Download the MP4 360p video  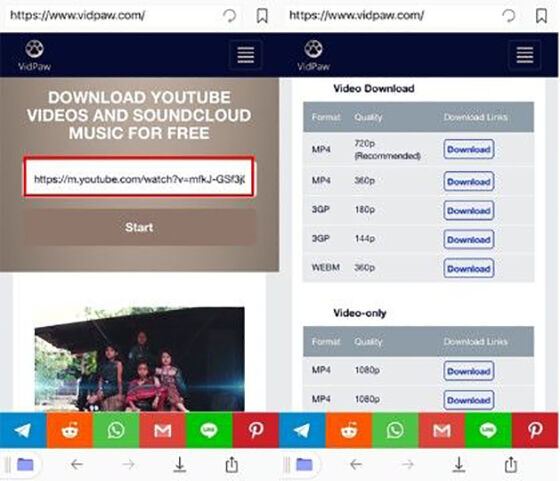click(469, 181)
